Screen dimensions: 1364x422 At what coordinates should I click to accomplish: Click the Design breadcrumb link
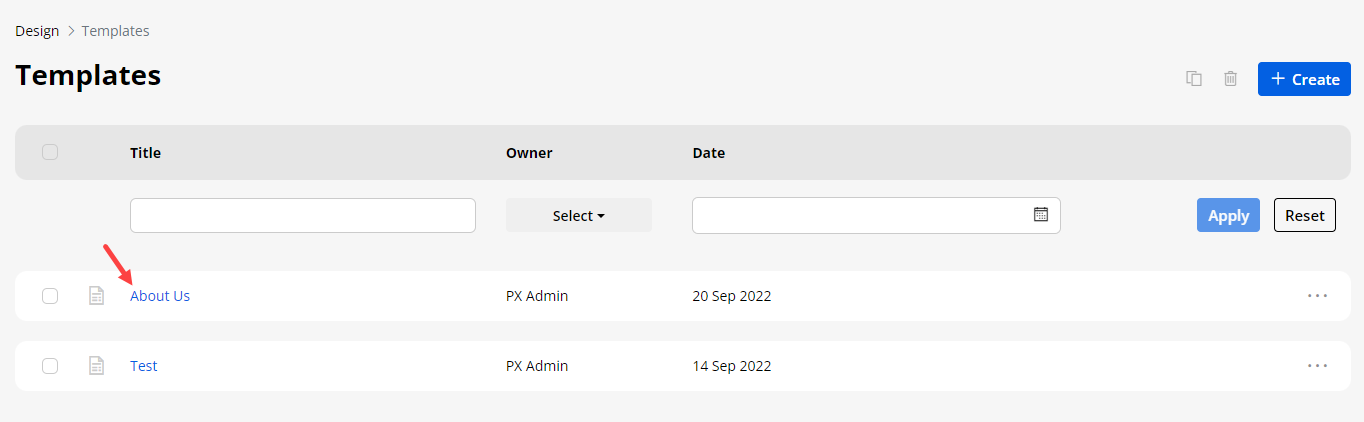click(x=37, y=31)
